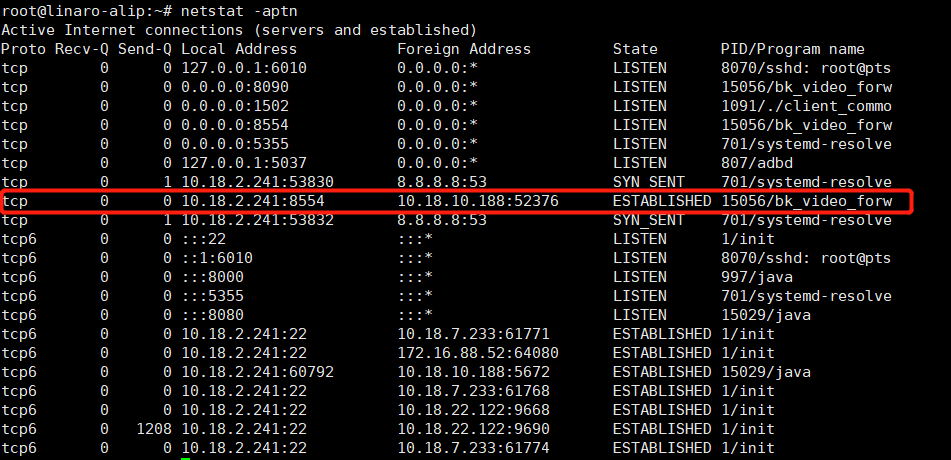Click foreign address 10.18.7.233:61774
The image size is (951, 460).
pos(473,448)
